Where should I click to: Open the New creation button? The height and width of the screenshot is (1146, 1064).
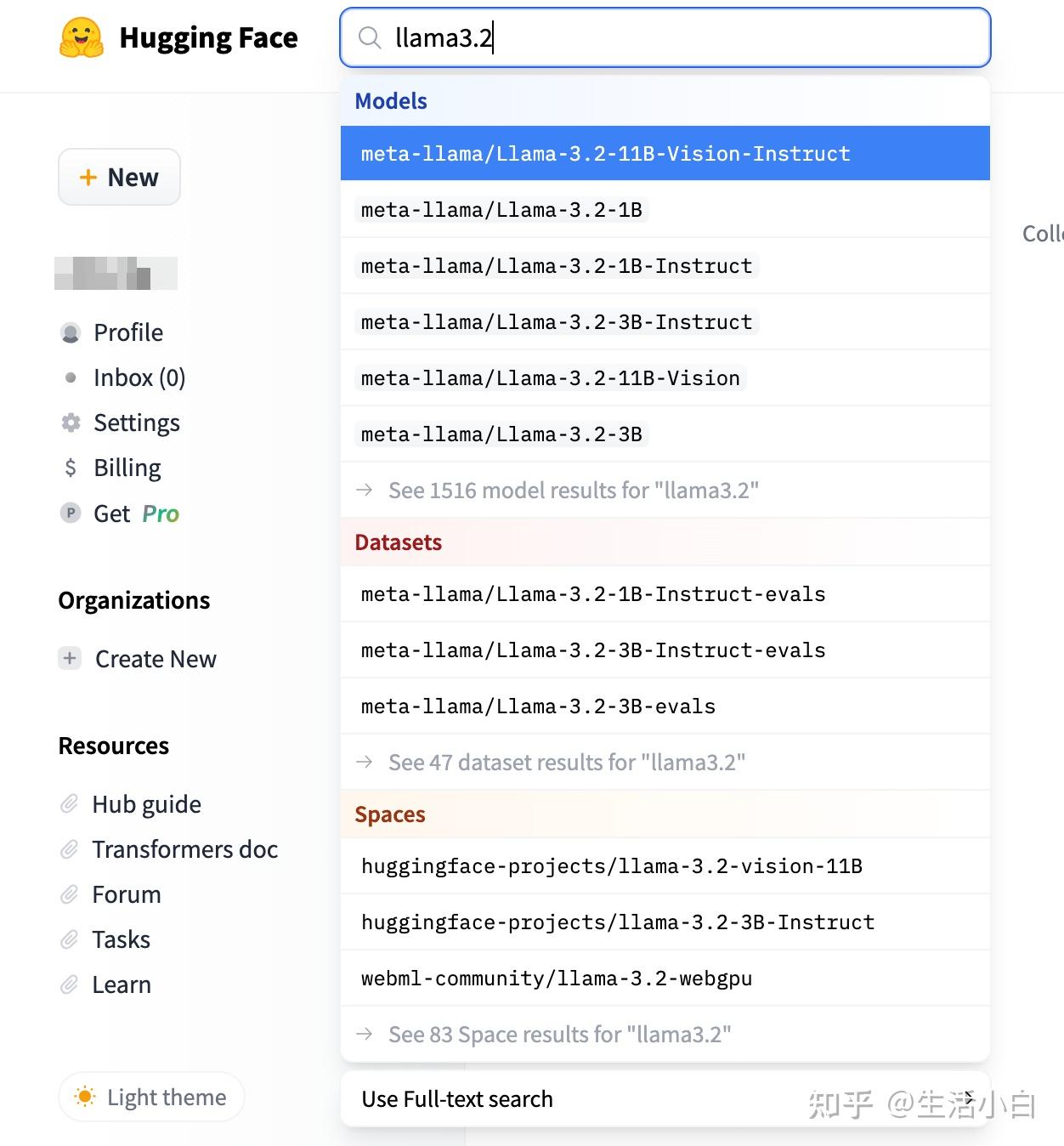(119, 177)
